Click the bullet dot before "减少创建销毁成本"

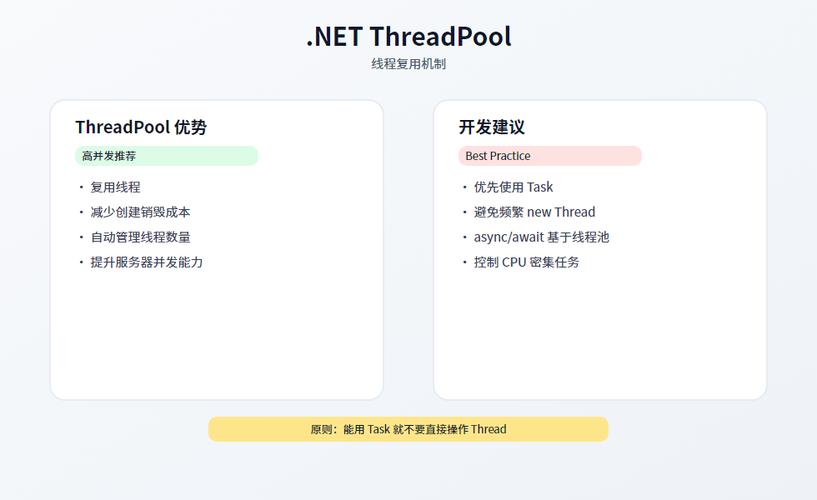click(80, 212)
